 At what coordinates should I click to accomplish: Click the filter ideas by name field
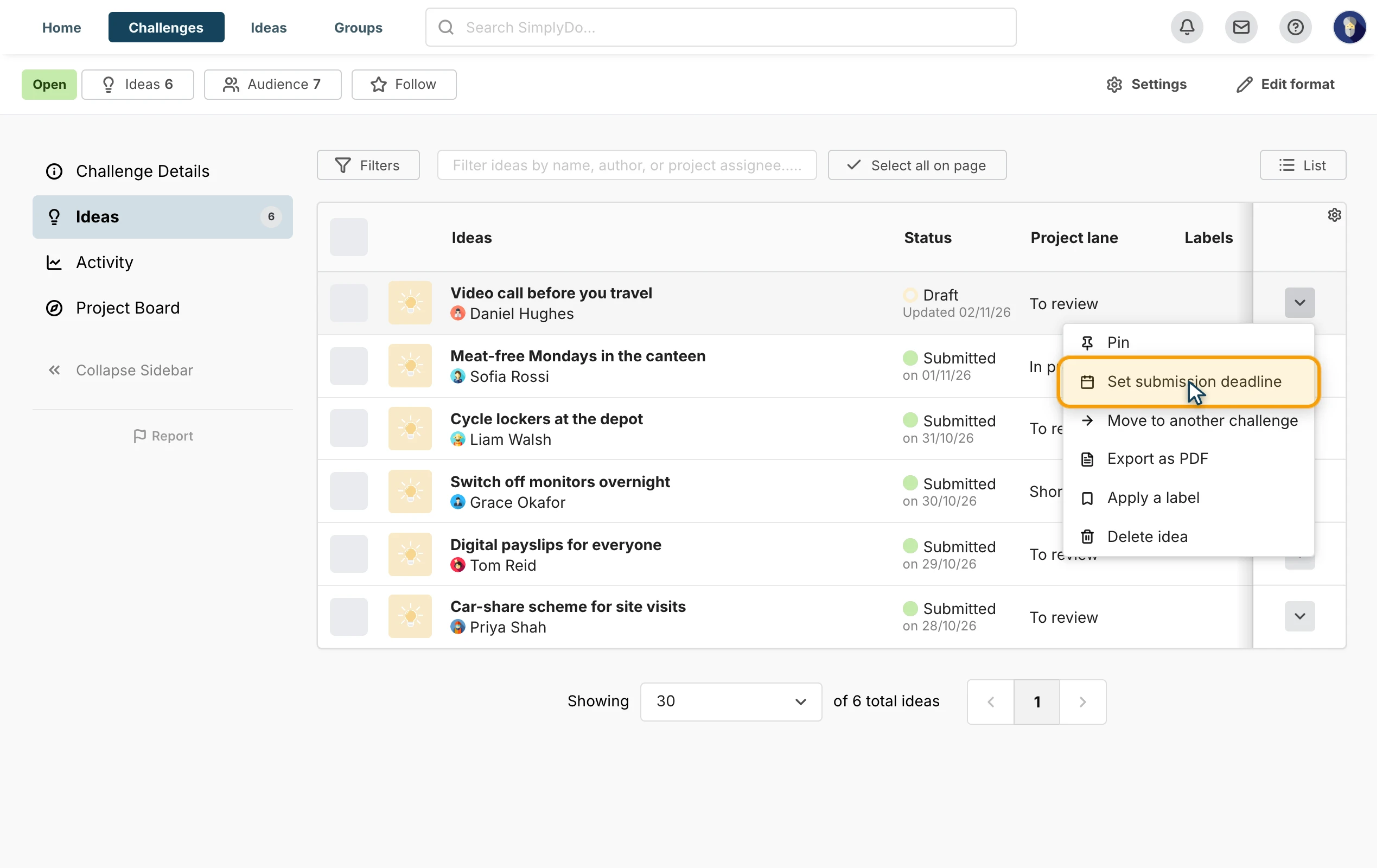[x=627, y=165]
